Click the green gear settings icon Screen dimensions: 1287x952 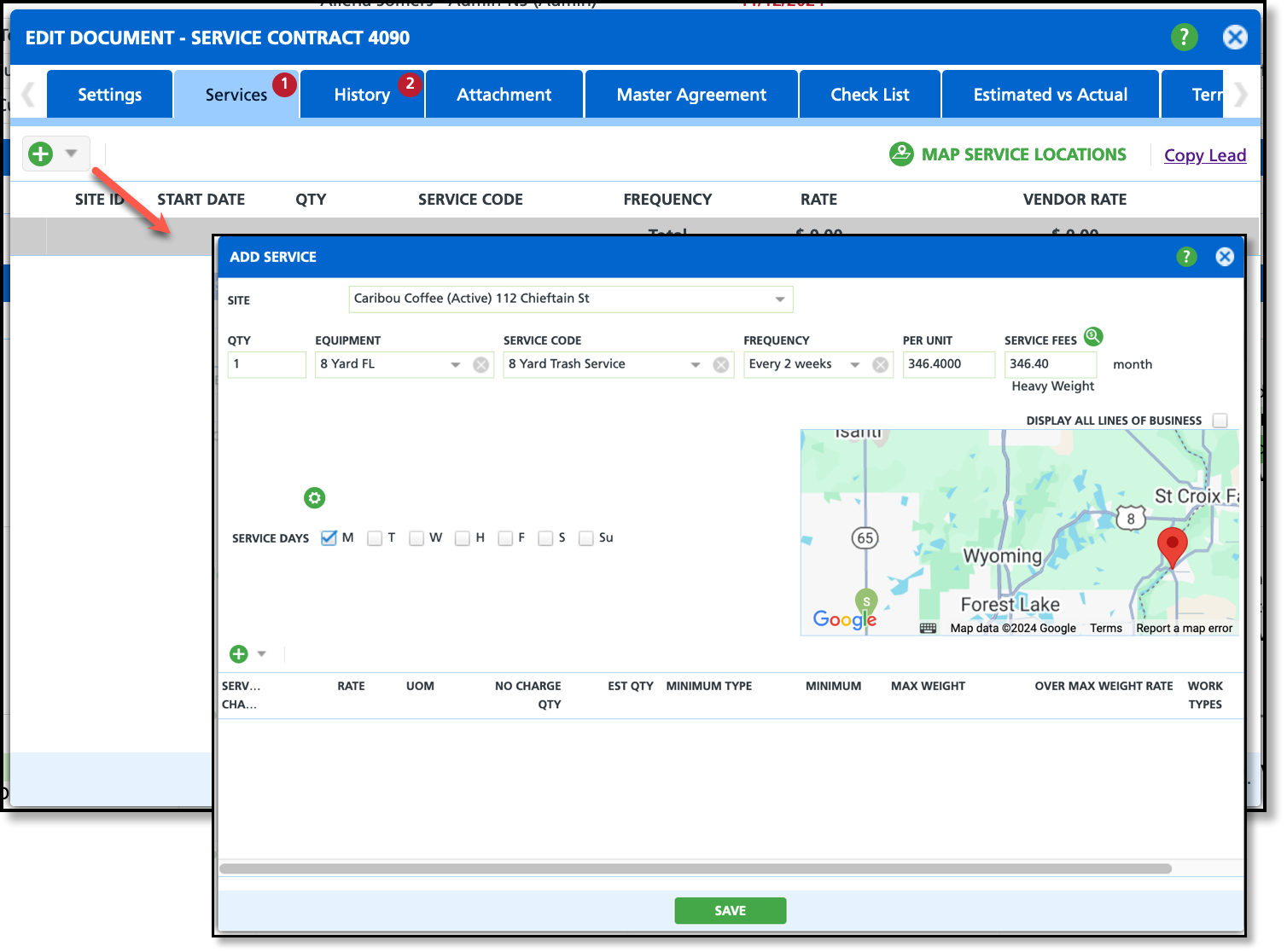[314, 497]
